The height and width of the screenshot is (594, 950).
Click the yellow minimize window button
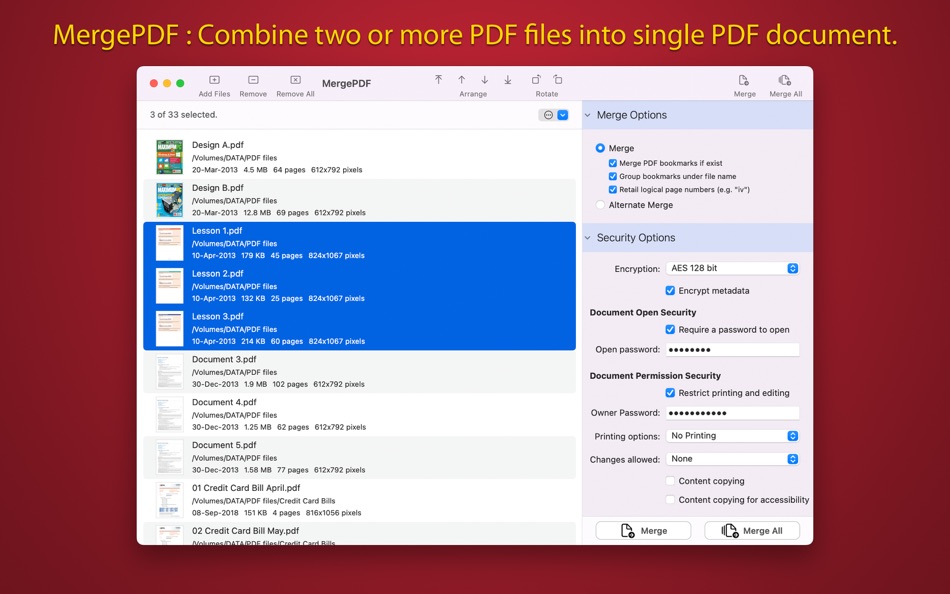click(x=167, y=83)
